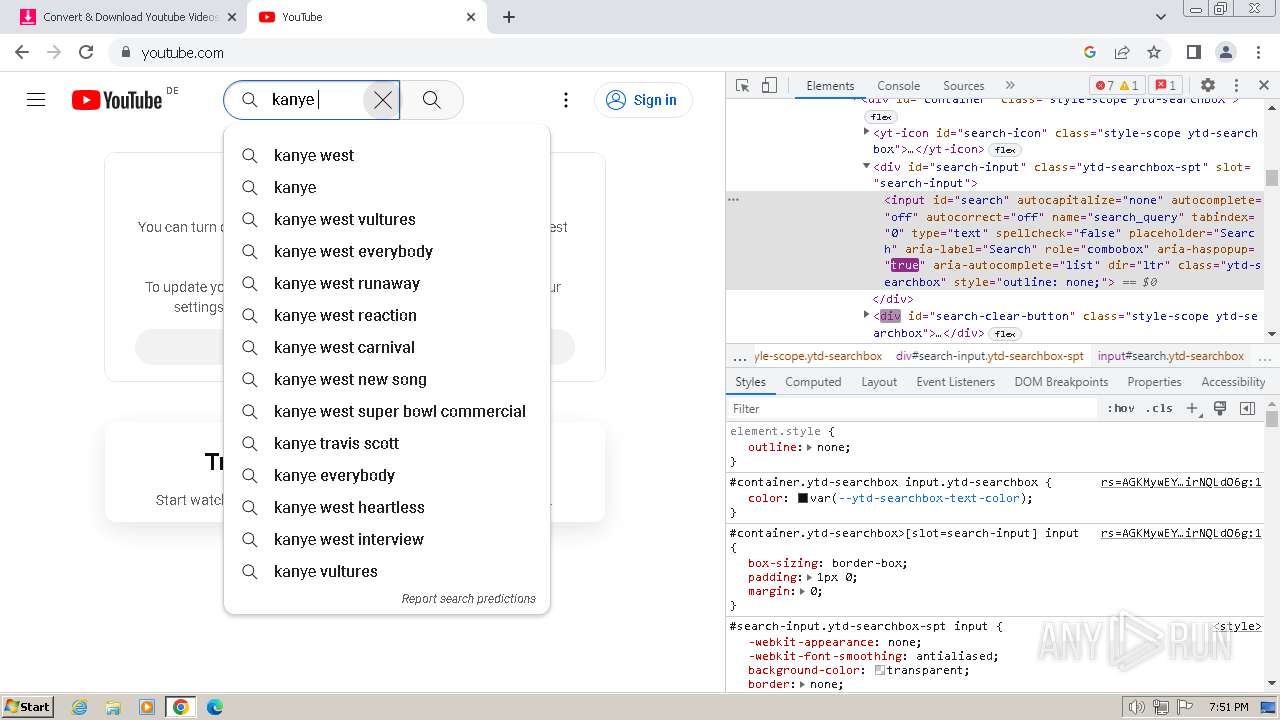This screenshot has height=720, width=1280.
Task: Expand the border shorthand triangle
Action: pos(803,684)
